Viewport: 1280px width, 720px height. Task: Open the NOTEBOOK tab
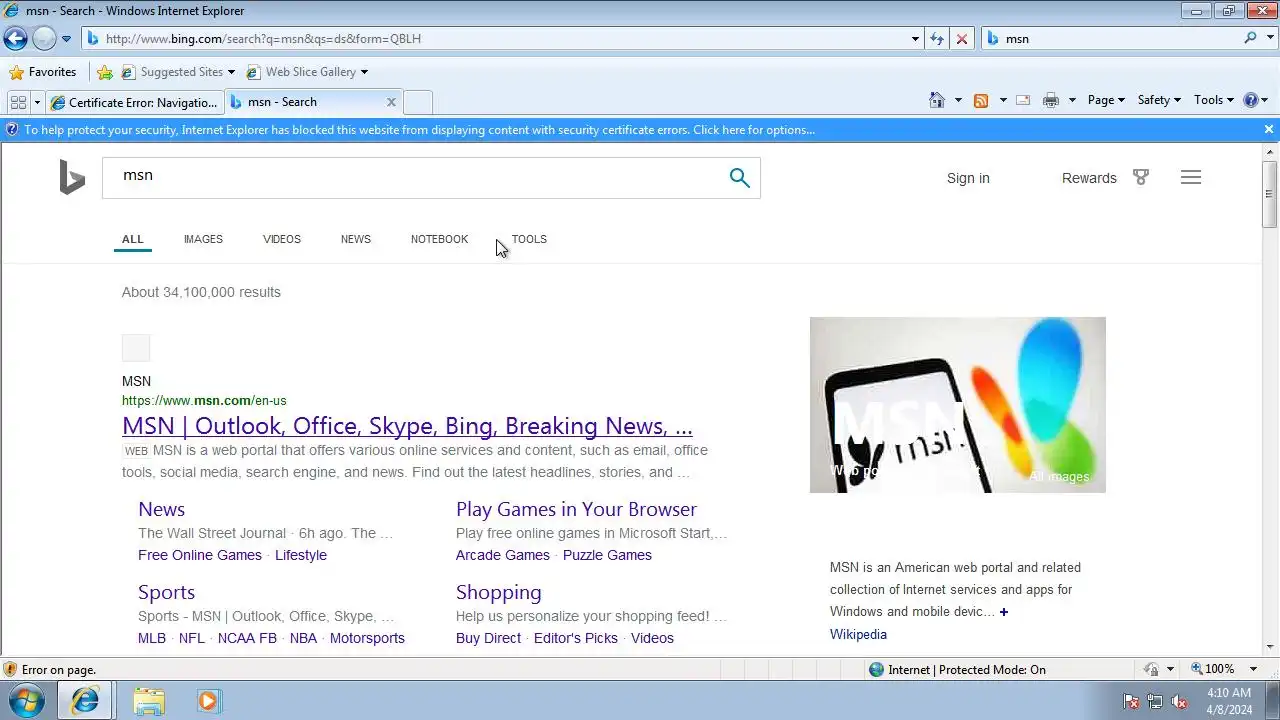click(x=439, y=239)
